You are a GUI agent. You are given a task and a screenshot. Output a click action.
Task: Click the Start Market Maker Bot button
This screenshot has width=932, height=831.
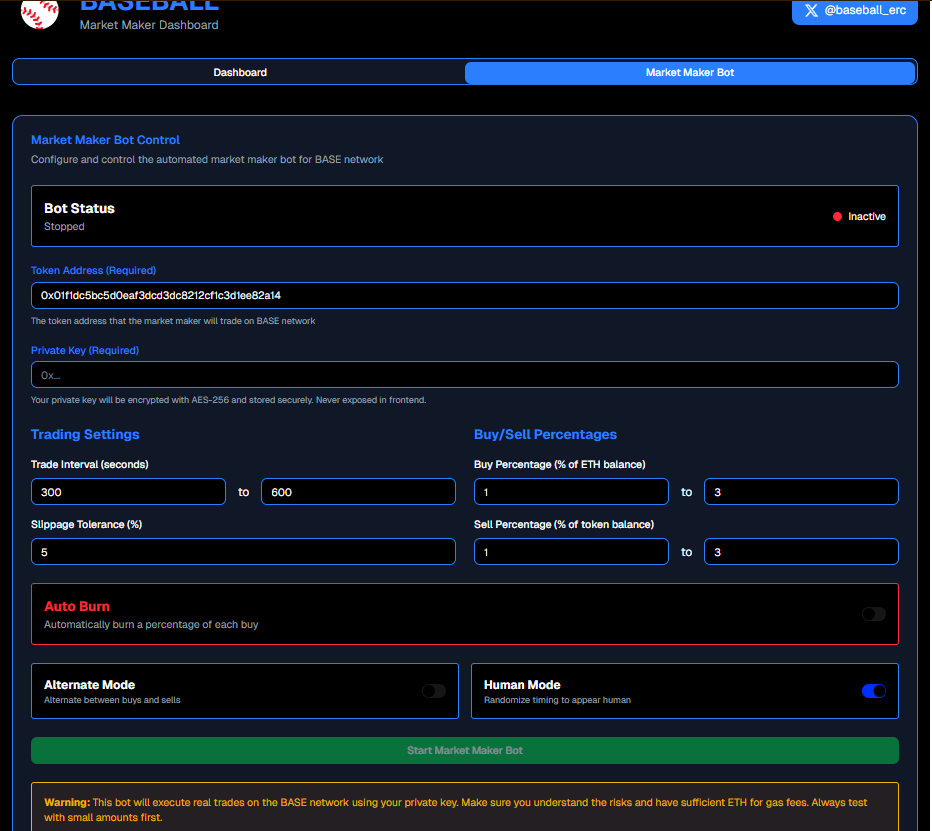coord(464,750)
